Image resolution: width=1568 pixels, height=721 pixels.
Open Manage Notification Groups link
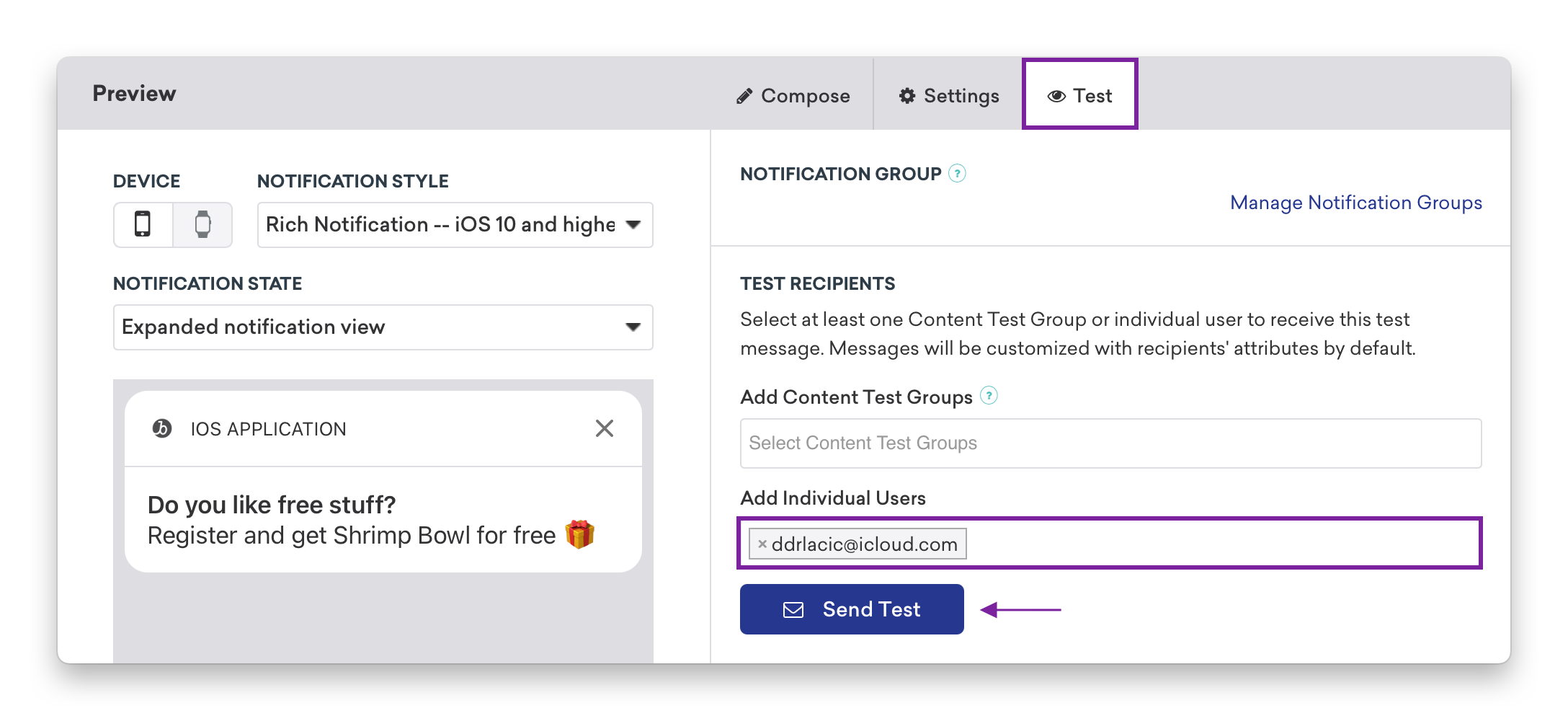[x=1355, y=203]
